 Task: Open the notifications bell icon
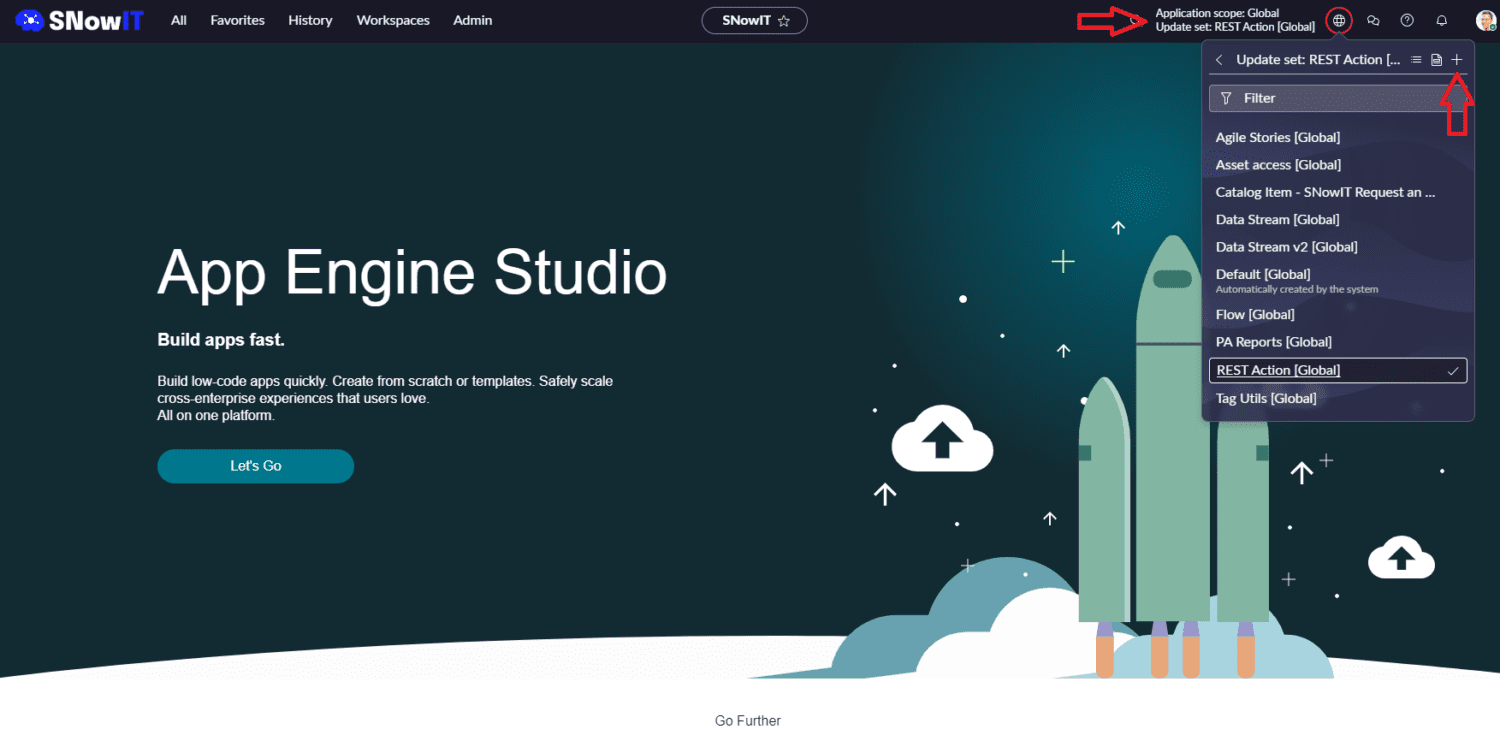(x=1440, y=20)
